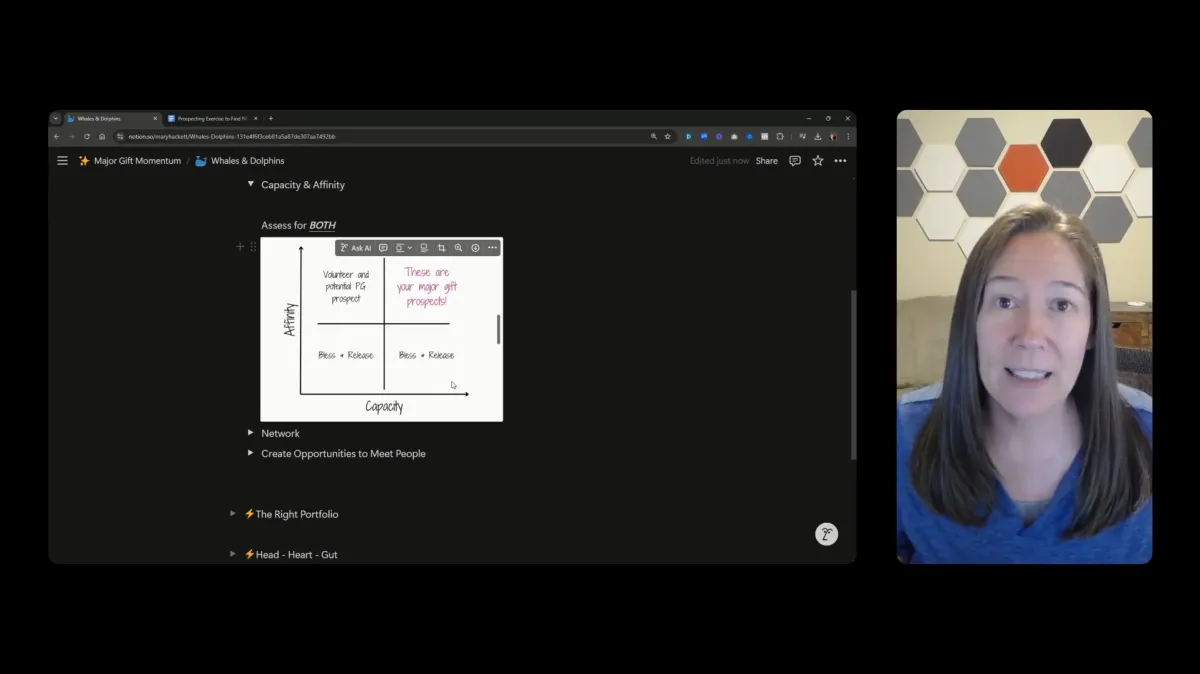Click the browser profile avatar
The width and height of the screenshot is (1200, 674).
point(833,136)
